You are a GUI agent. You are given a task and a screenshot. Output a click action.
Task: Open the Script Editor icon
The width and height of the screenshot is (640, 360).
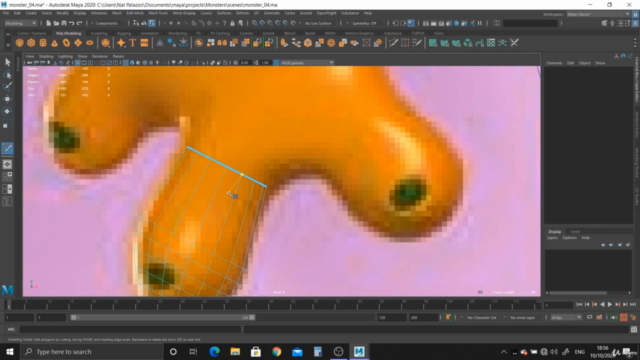point(634,329)
